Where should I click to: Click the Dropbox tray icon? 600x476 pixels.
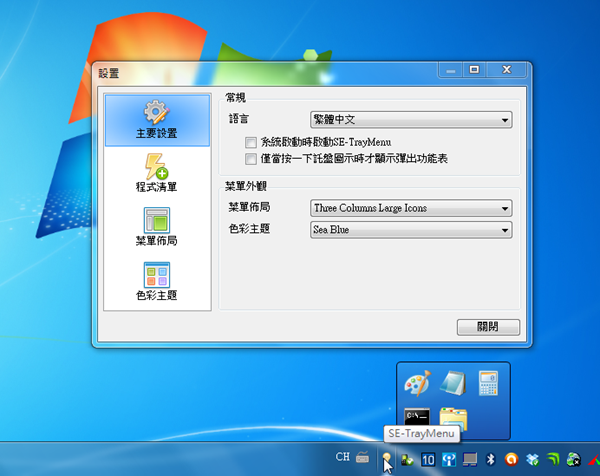tap(532, 459)
